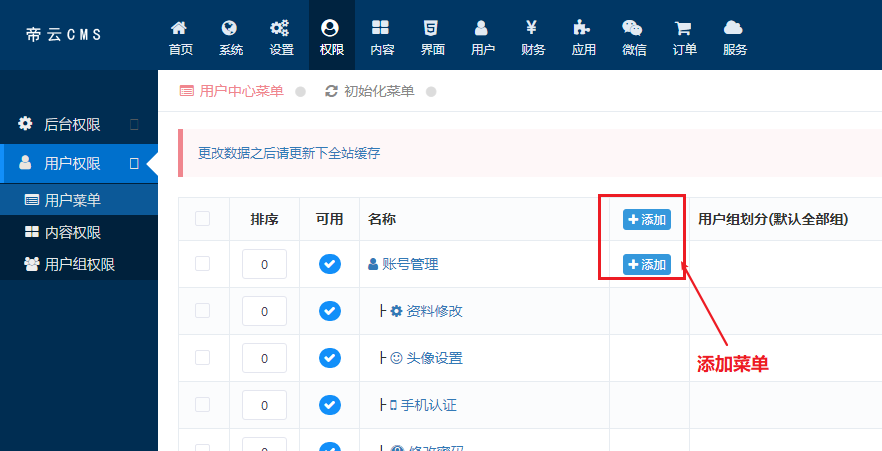Screen dimensions: 882x451
Task: Tick the checkbox for 手机认证 row
Action: click(202, 404)
